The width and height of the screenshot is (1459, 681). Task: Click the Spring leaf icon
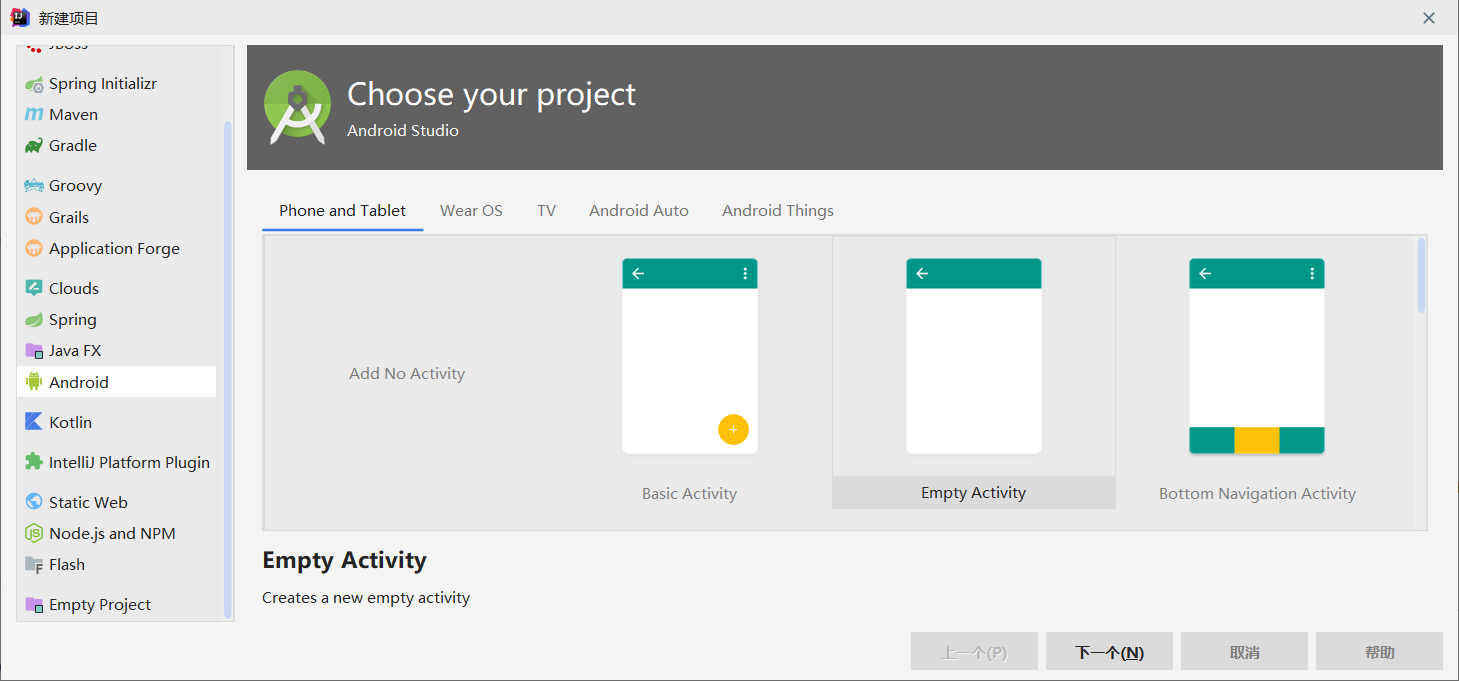[34, 320]
